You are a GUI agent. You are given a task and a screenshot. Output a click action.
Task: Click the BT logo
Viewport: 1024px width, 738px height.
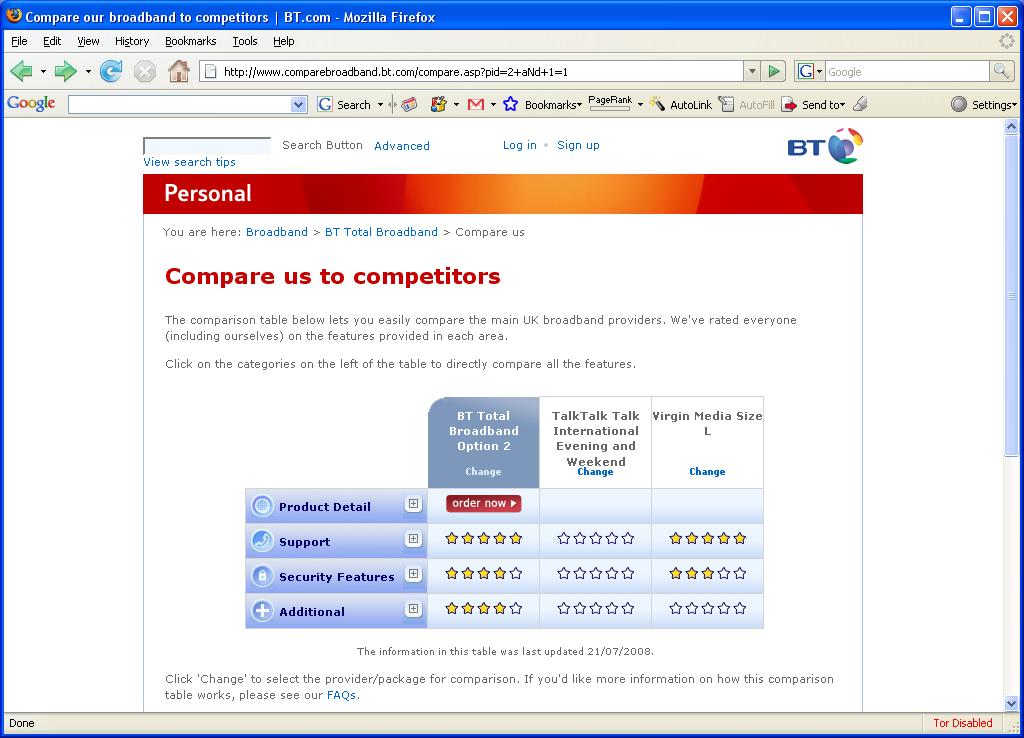click(825, 146)
